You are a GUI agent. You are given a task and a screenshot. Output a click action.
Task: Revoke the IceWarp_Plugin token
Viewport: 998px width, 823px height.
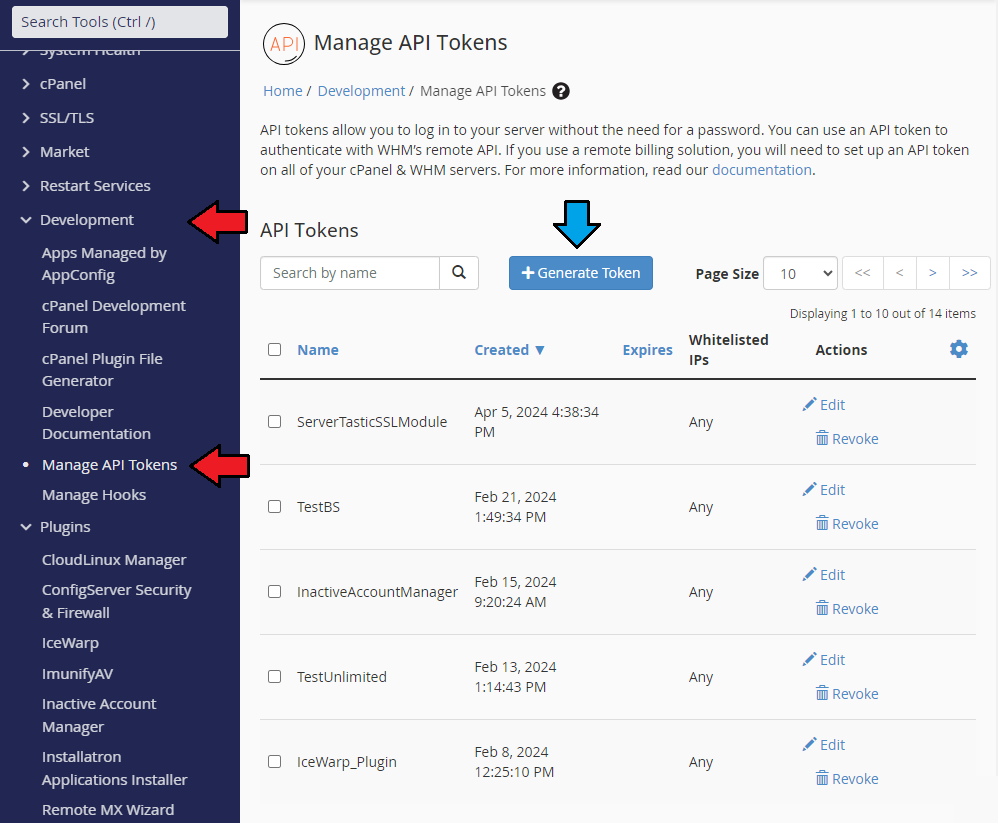(x=847, y=778)
